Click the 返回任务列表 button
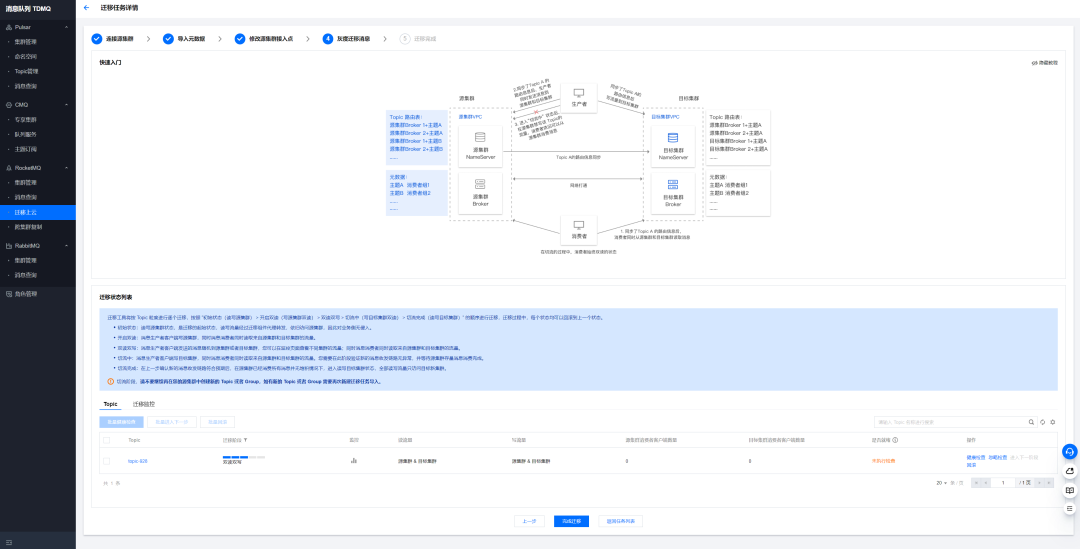This screenshot has width=1080, height=549. pos(621,521)
